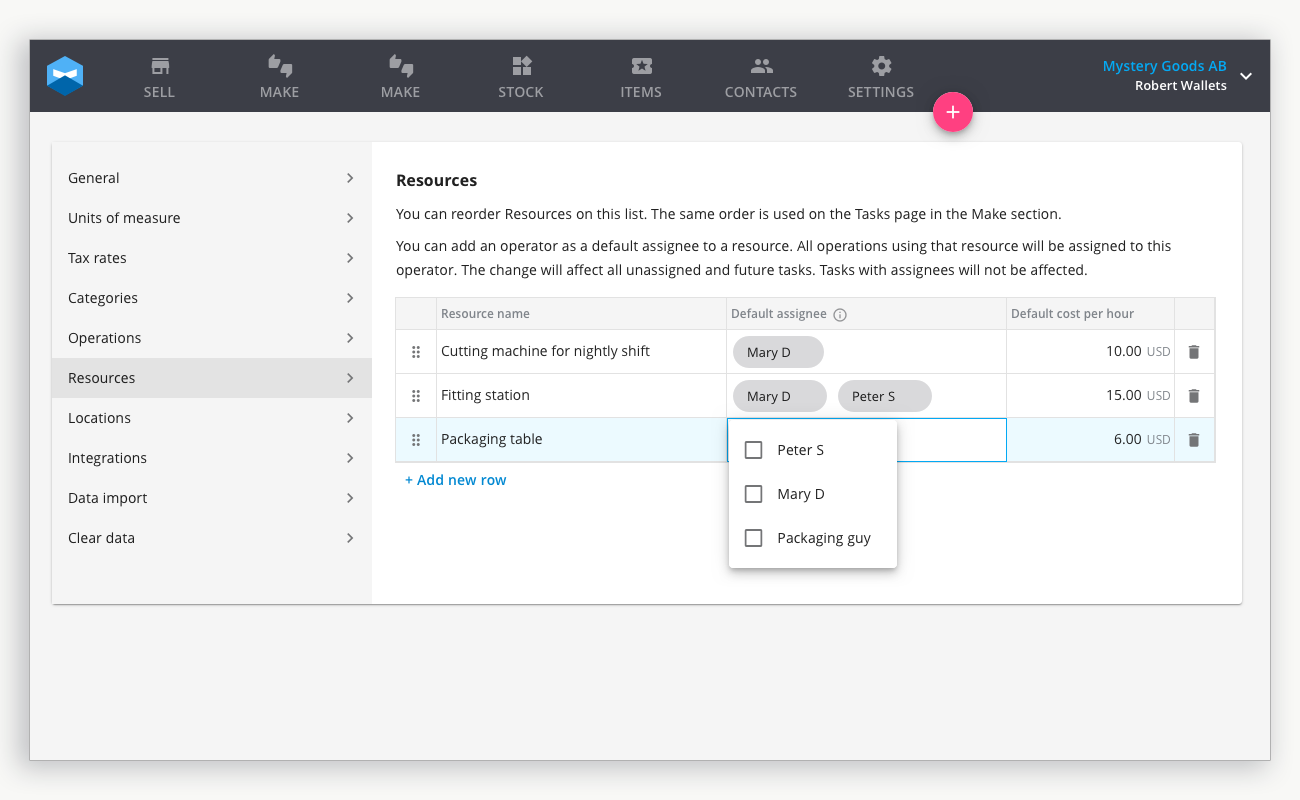1300x800 pixels.
Task: Click the chevron next to Operations
Action: 350,338
